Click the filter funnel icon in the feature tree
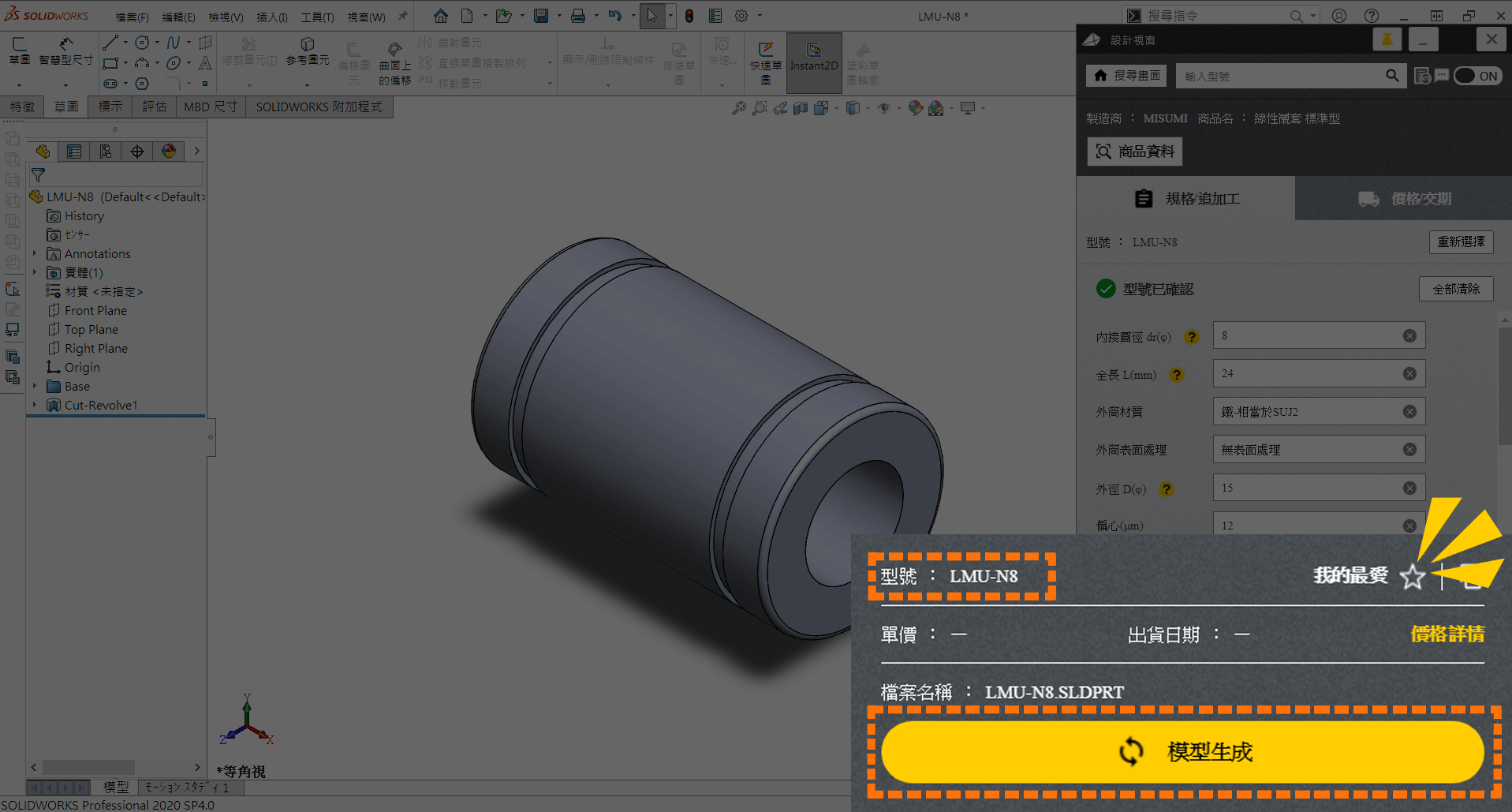The image size is (1512, 812). [x=38, y=175]
